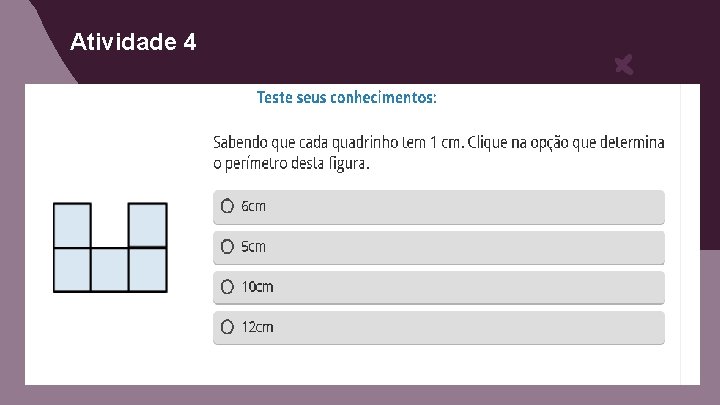Mark the 12cm radio button
The image size is (720, 405).
pos(228,327)
